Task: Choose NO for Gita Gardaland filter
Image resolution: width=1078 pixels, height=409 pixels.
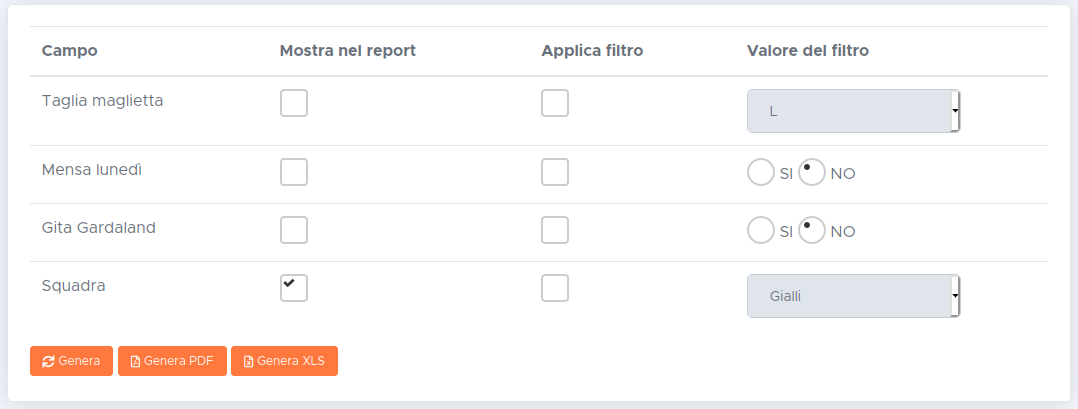Action: 812,231
